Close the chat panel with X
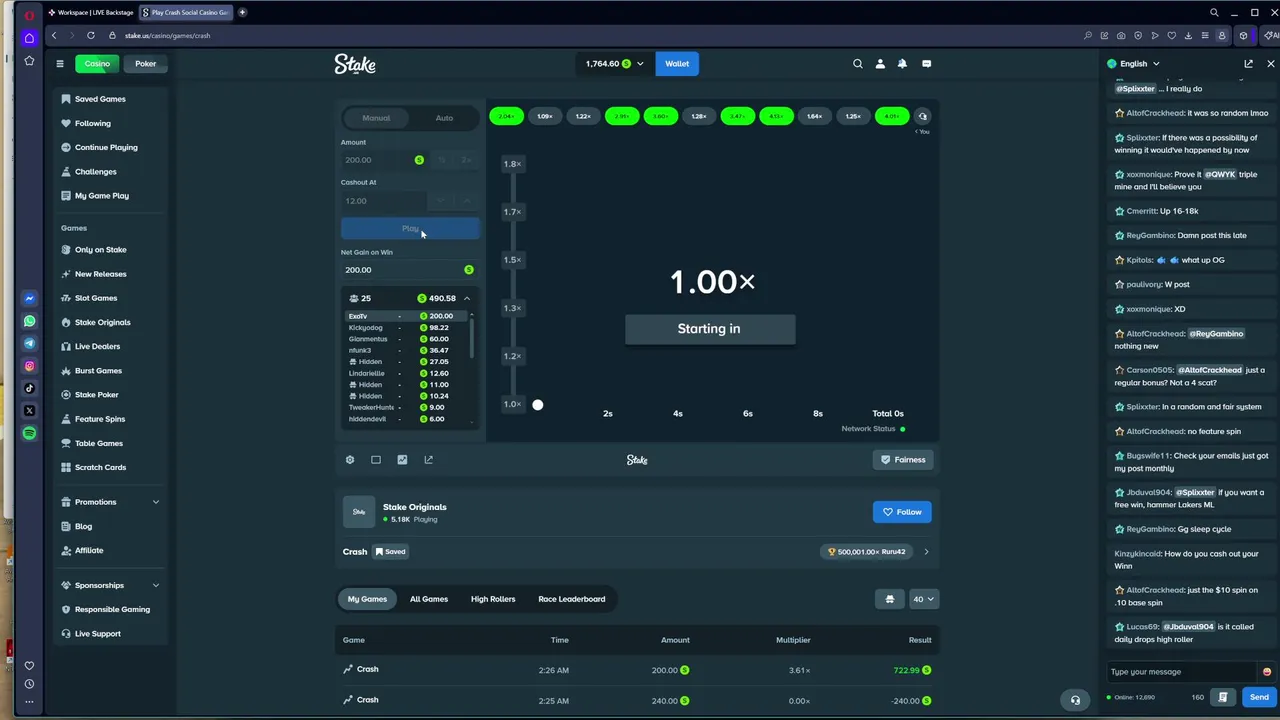 (x=1270, y=64)
